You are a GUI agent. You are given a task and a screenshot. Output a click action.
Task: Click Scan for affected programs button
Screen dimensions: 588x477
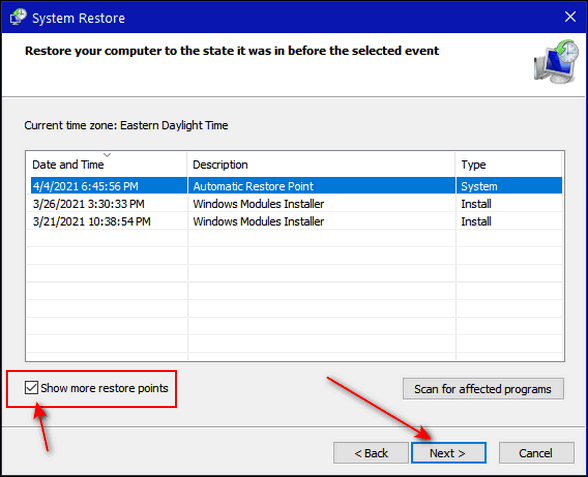[x=483, y=389]
